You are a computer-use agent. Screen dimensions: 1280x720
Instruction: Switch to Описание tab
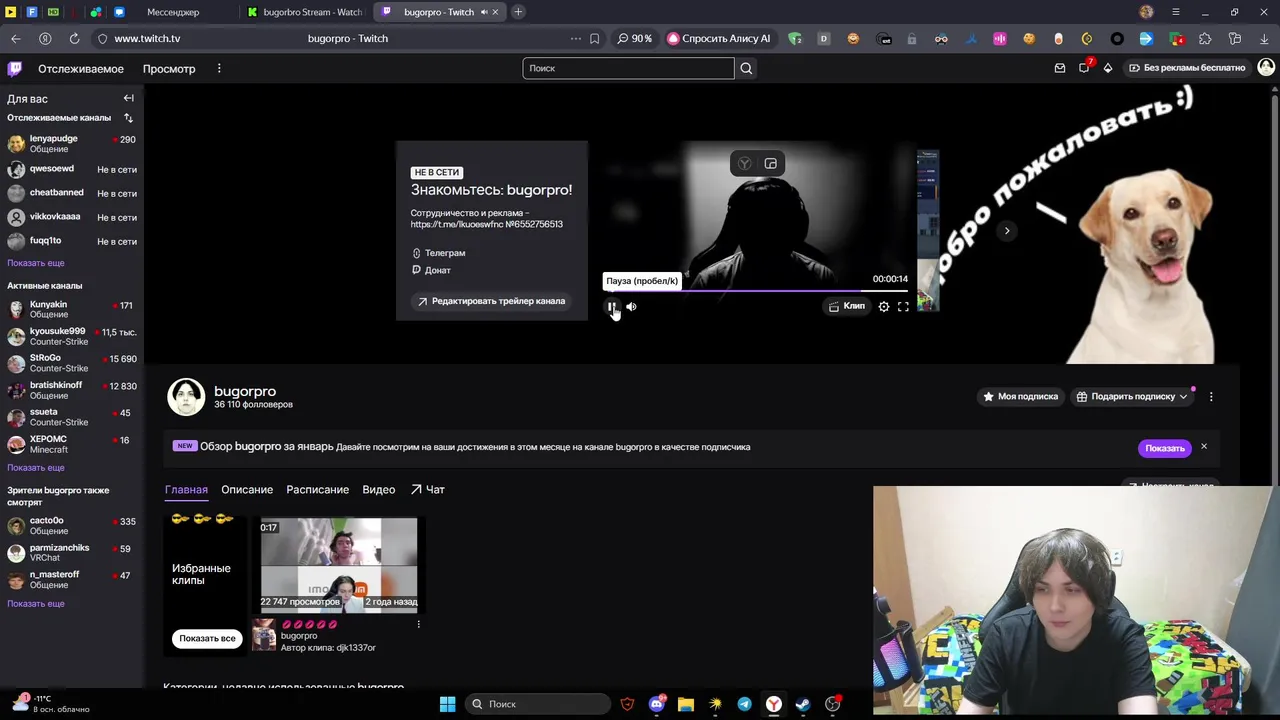[x=247, y=490]
